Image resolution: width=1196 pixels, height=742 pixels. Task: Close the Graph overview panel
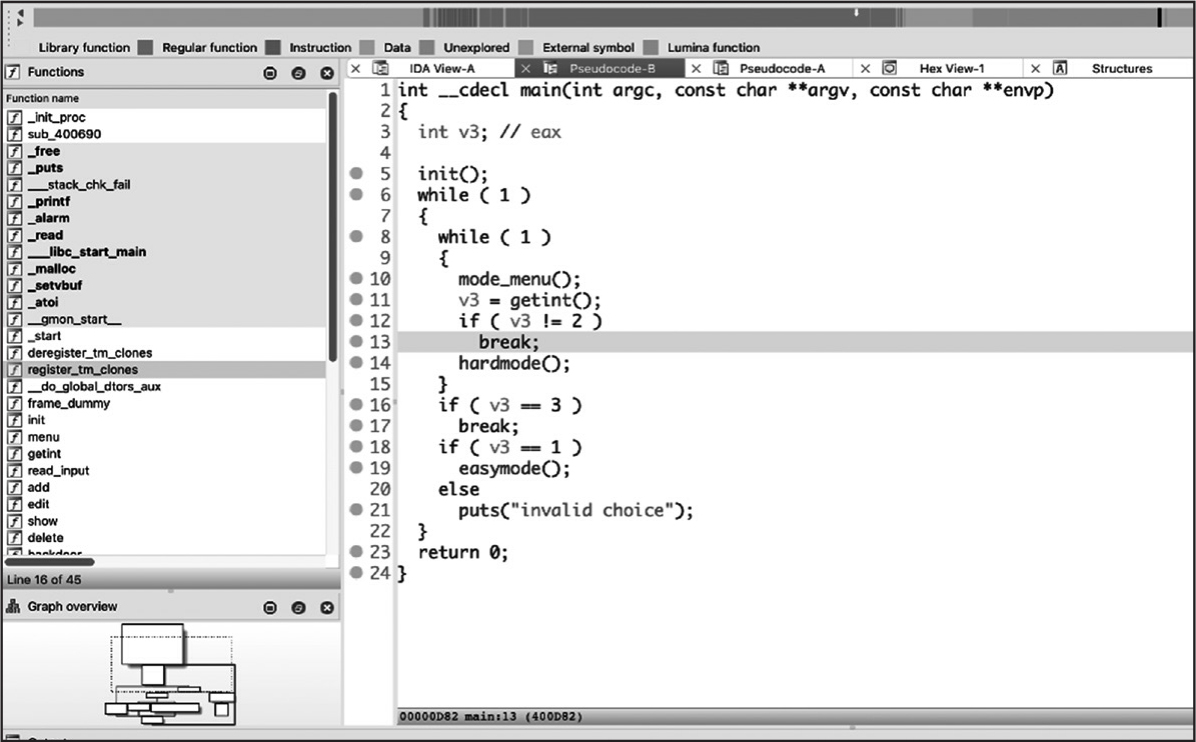point(326,608)
